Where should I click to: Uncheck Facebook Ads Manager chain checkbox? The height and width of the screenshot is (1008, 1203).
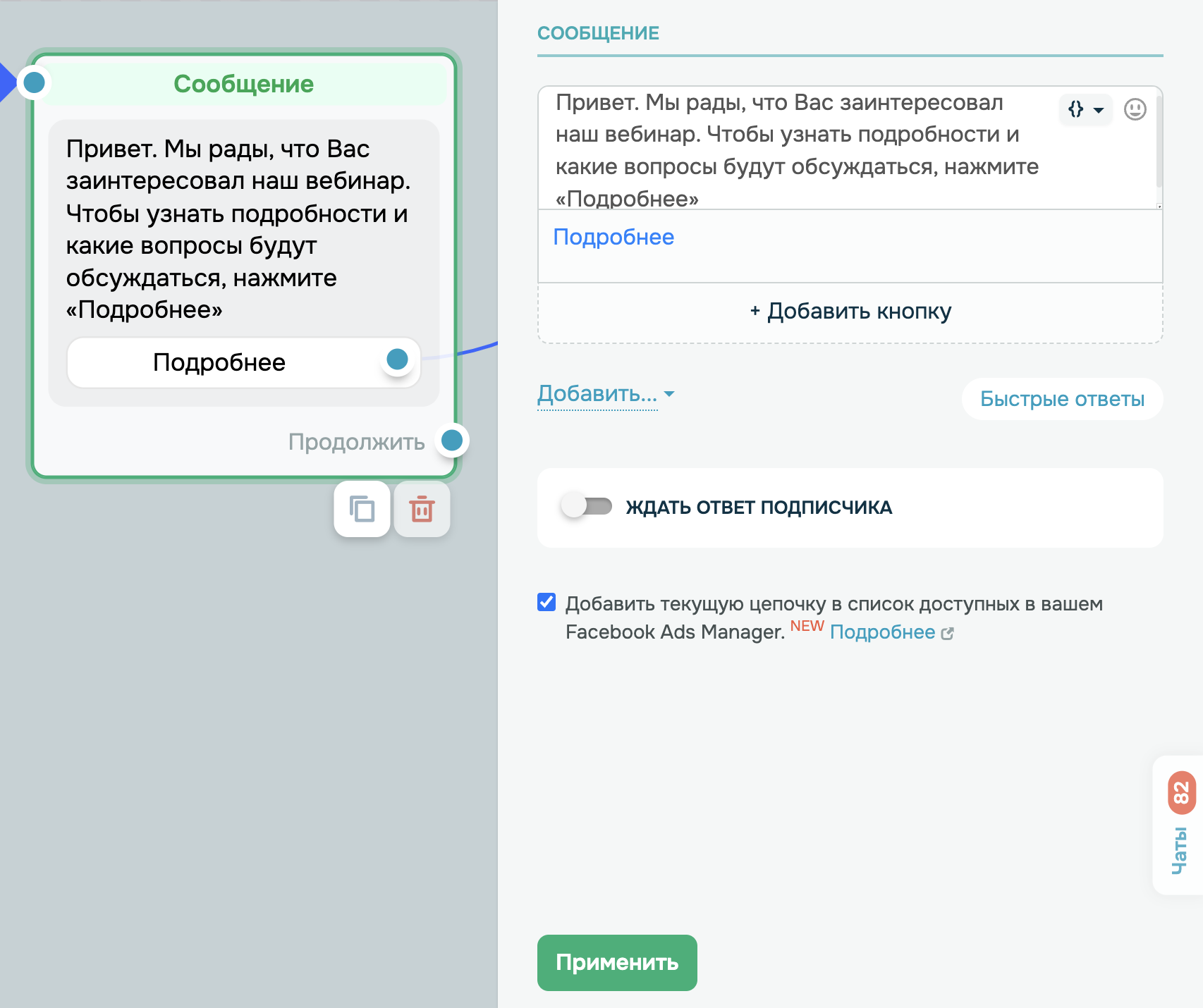pyautogui.click(x=546, y=603)
